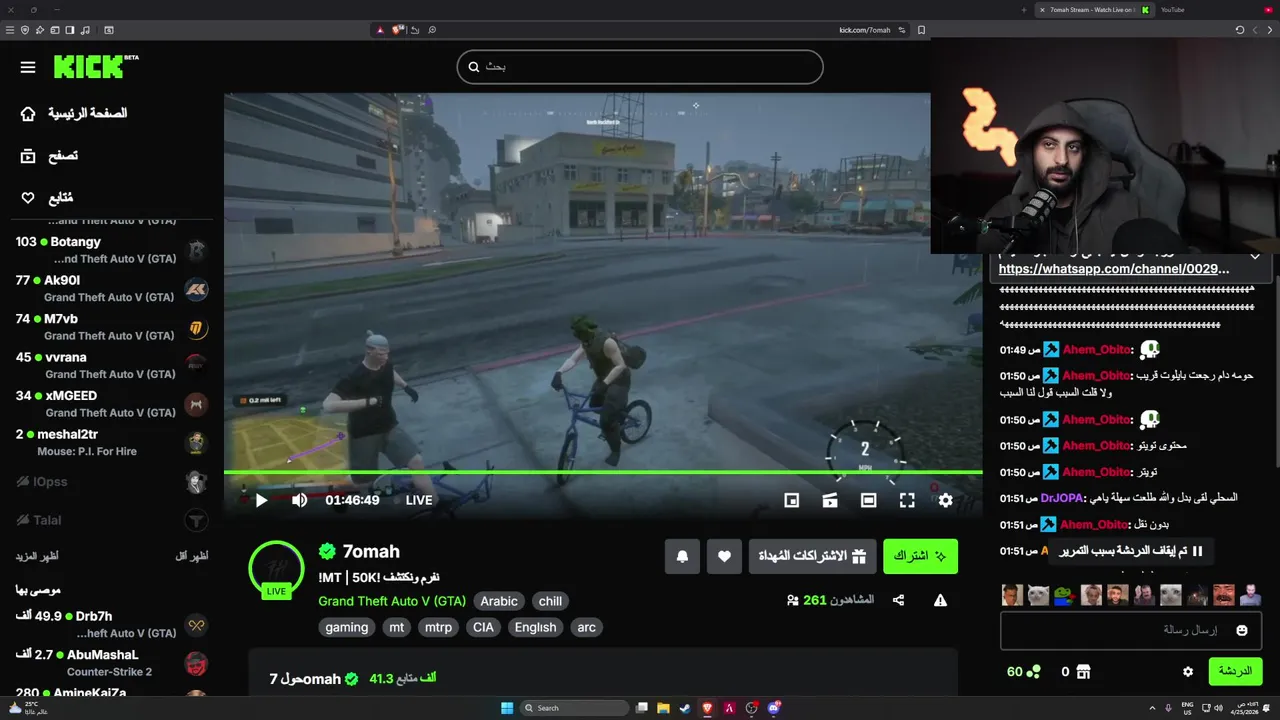The image size is (1280, 720).
Task: Toggle the notification bell for 7omah
Action: click(x=682, y=556)
